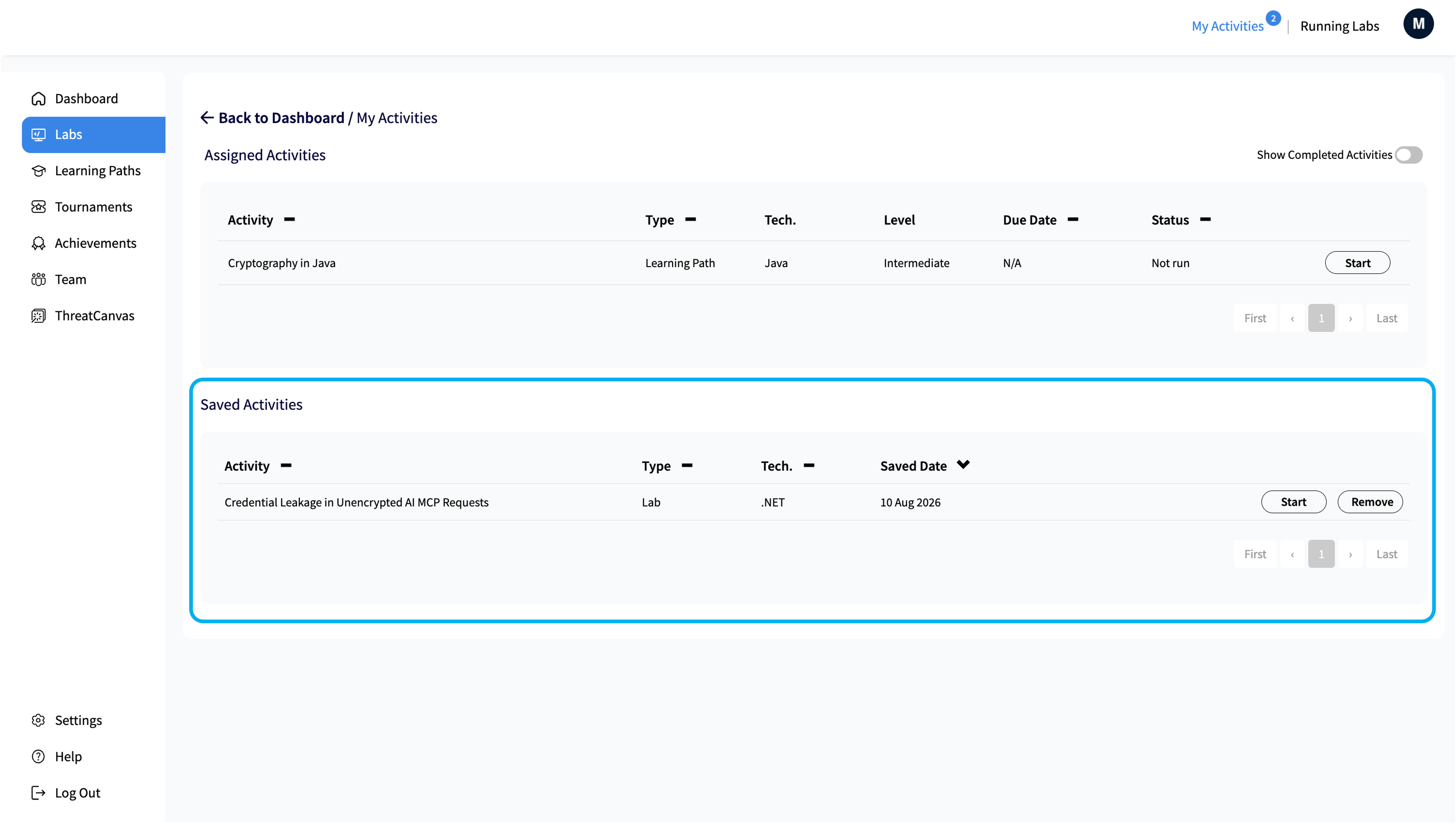The width and height of the screenshot is (1456, 823).
Task: Click Last in Saved Activities pagination
Action: [1387, 554]
